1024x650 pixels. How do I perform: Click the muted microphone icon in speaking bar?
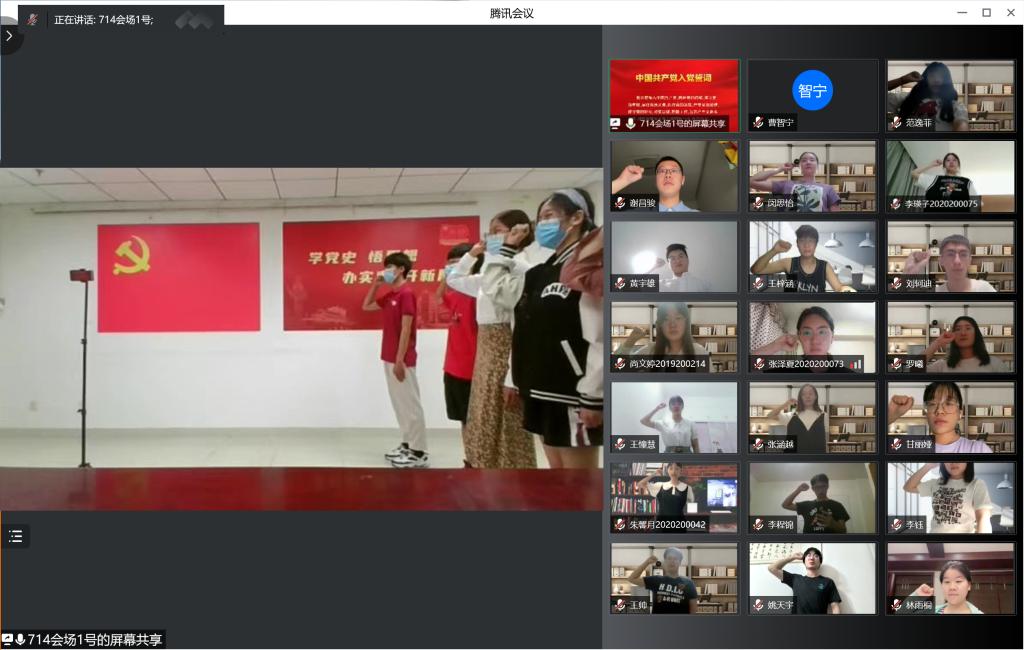pyautogui.click(x=32, y=19)
